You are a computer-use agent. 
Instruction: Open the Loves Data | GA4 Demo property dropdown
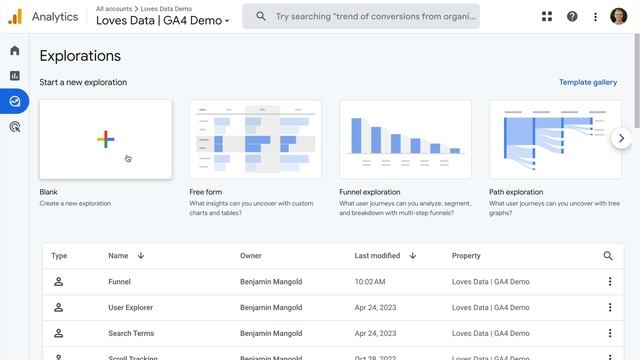coord(162,20)
